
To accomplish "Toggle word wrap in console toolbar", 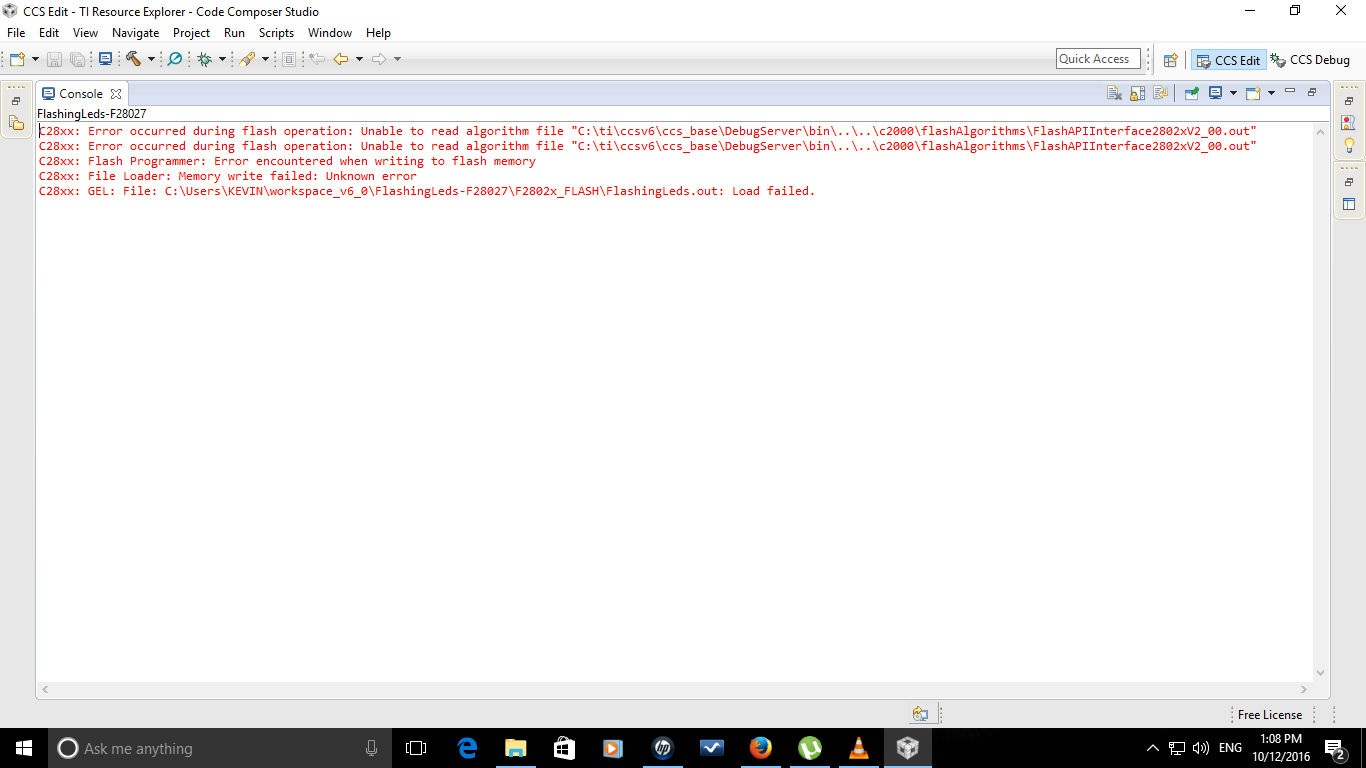I will coord(1160,93).
